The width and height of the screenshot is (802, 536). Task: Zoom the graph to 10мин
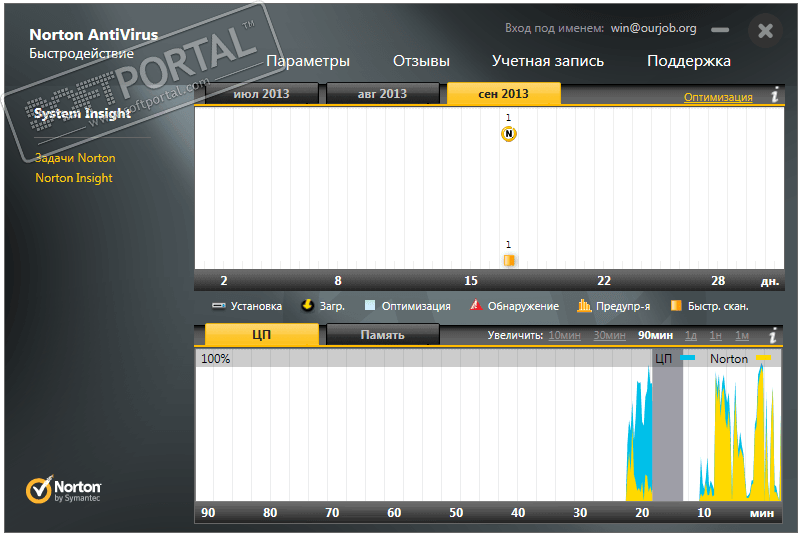564,335
